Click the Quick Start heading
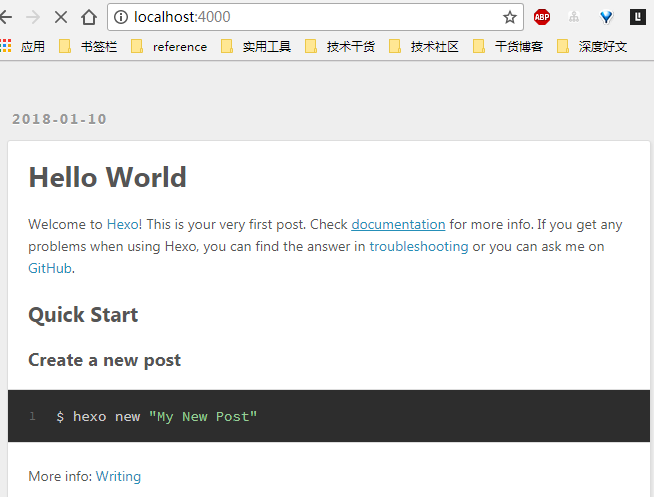This screenshot has width=654, height=497. [x=83, y=315]
